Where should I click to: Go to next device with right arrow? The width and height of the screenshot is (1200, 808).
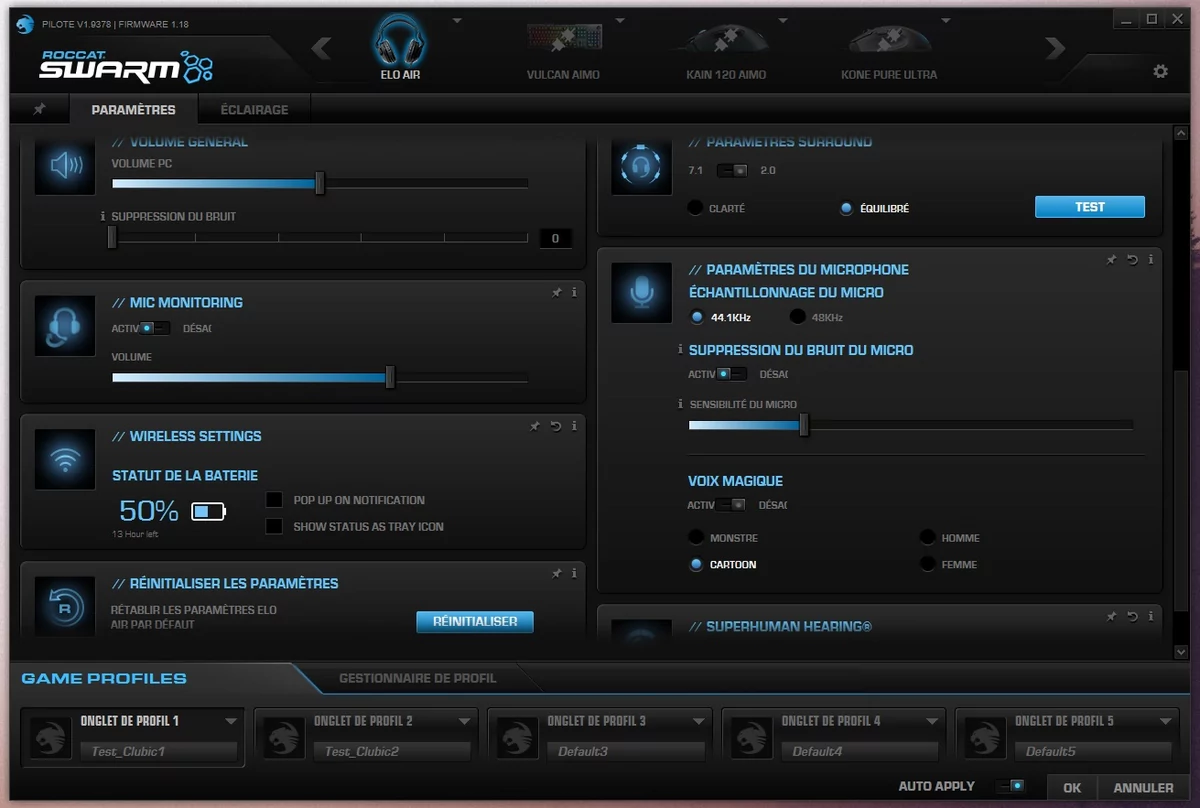click(x=1054, y=48)
